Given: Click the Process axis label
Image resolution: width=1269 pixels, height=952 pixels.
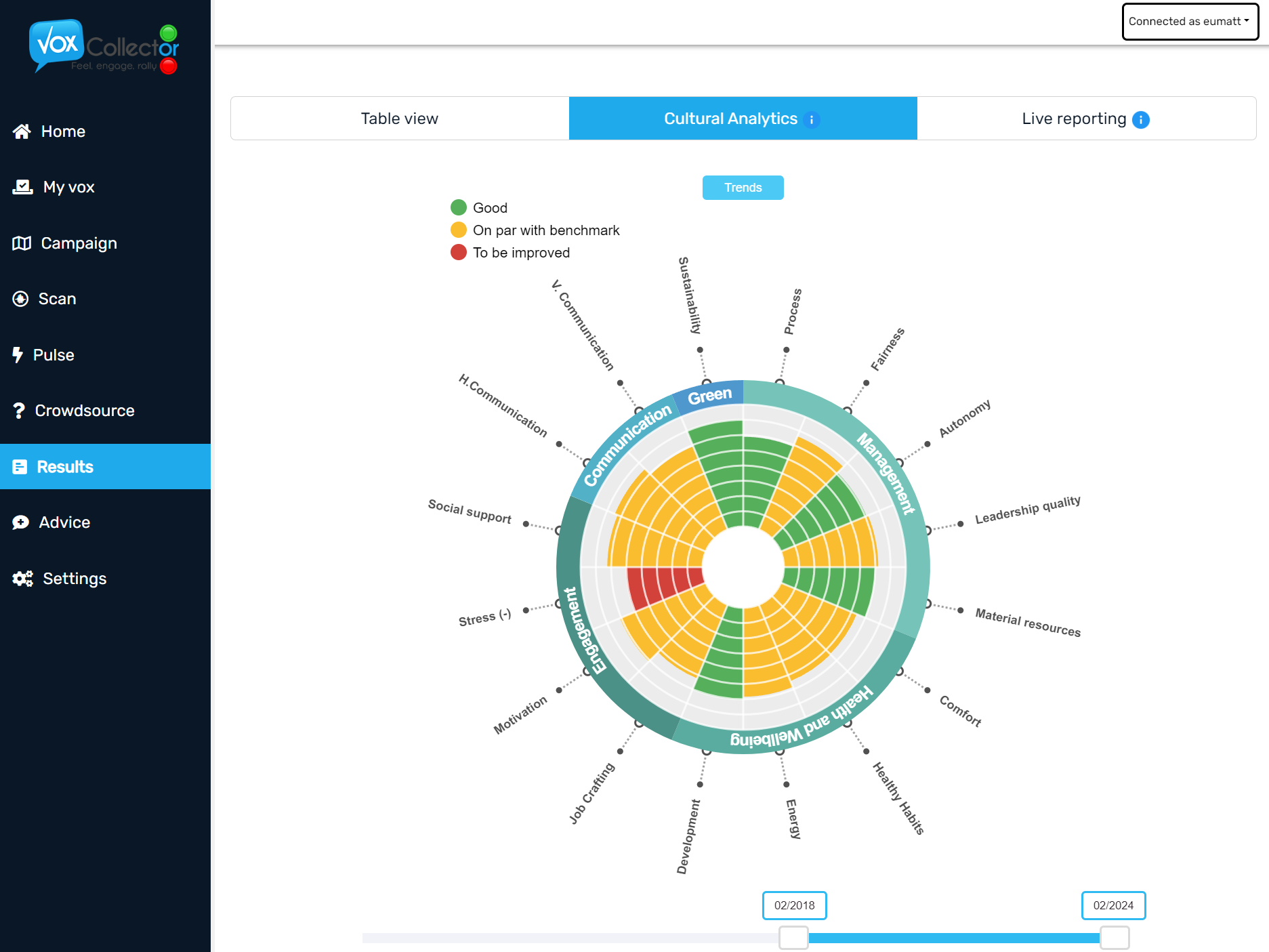Looking at the screenshot, I should point(793,312).
